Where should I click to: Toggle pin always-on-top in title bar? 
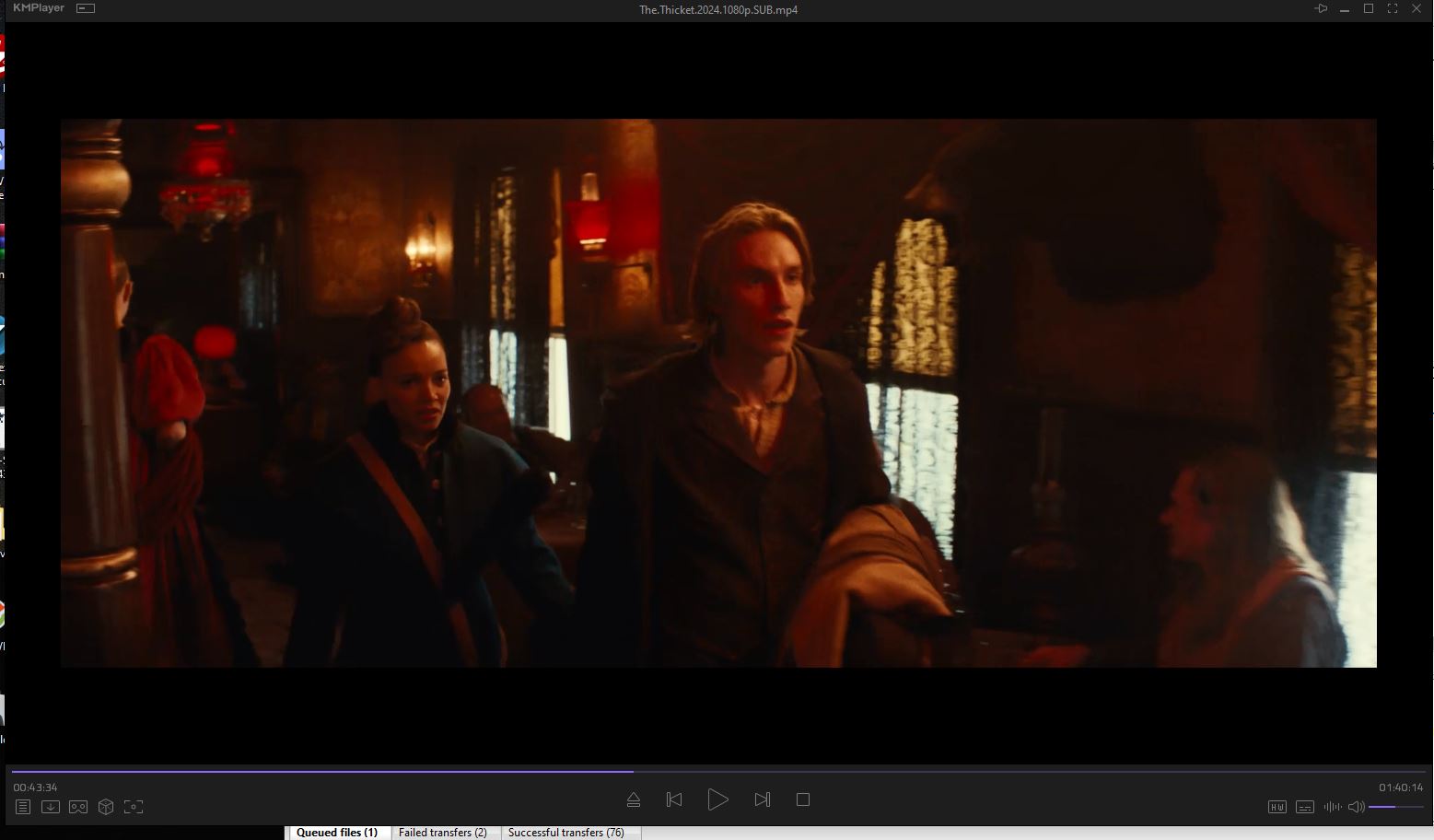pos(1321,9)
